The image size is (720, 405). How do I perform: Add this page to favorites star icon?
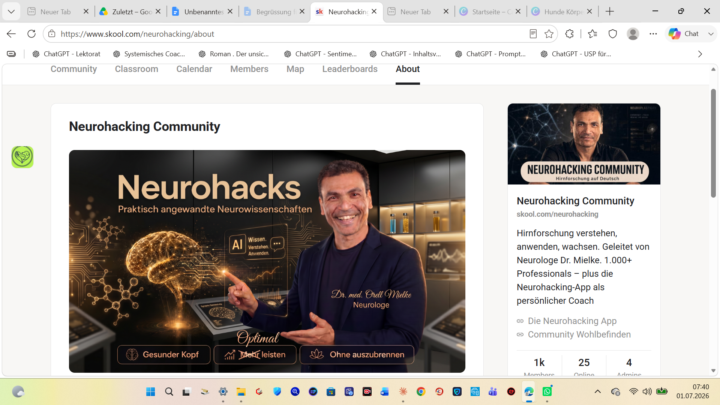pos(549,34)
